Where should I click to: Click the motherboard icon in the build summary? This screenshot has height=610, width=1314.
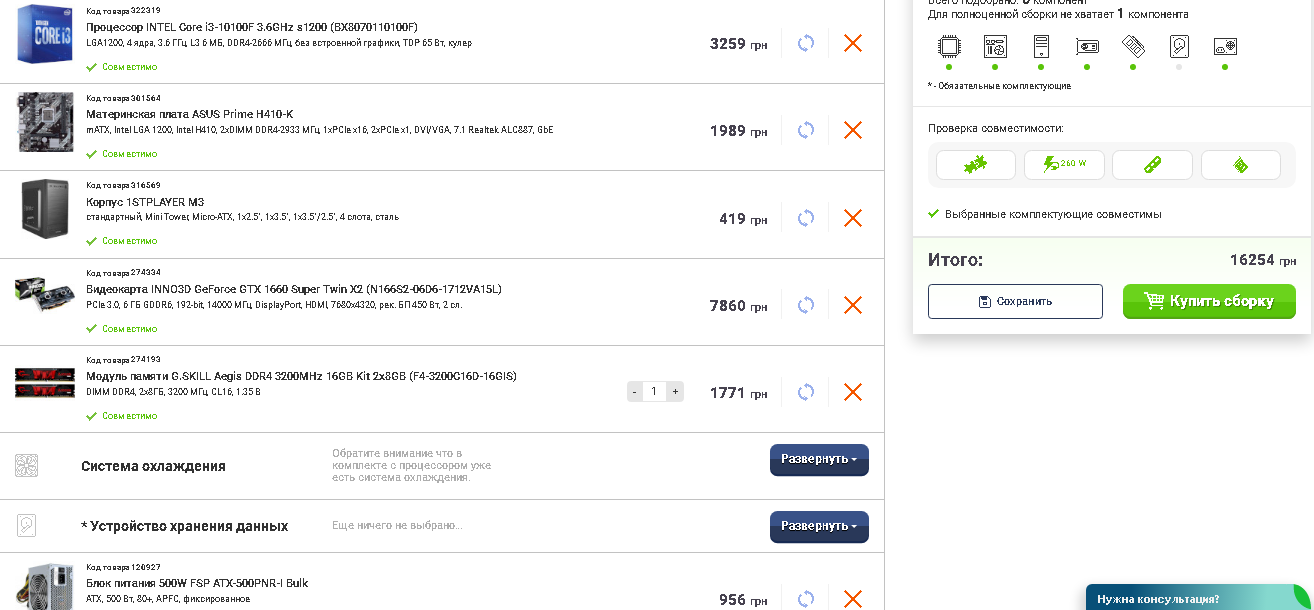(x=995, y=46)
